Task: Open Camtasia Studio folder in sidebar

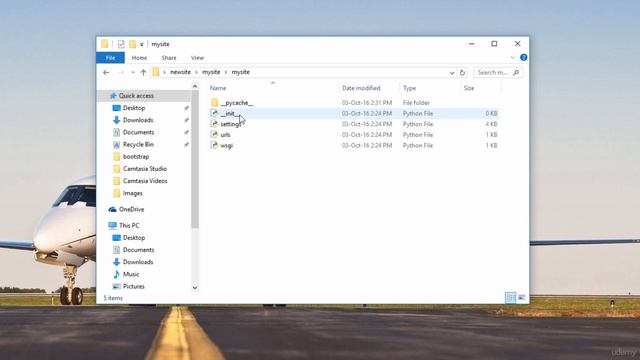Action: [x=144, y=169]
